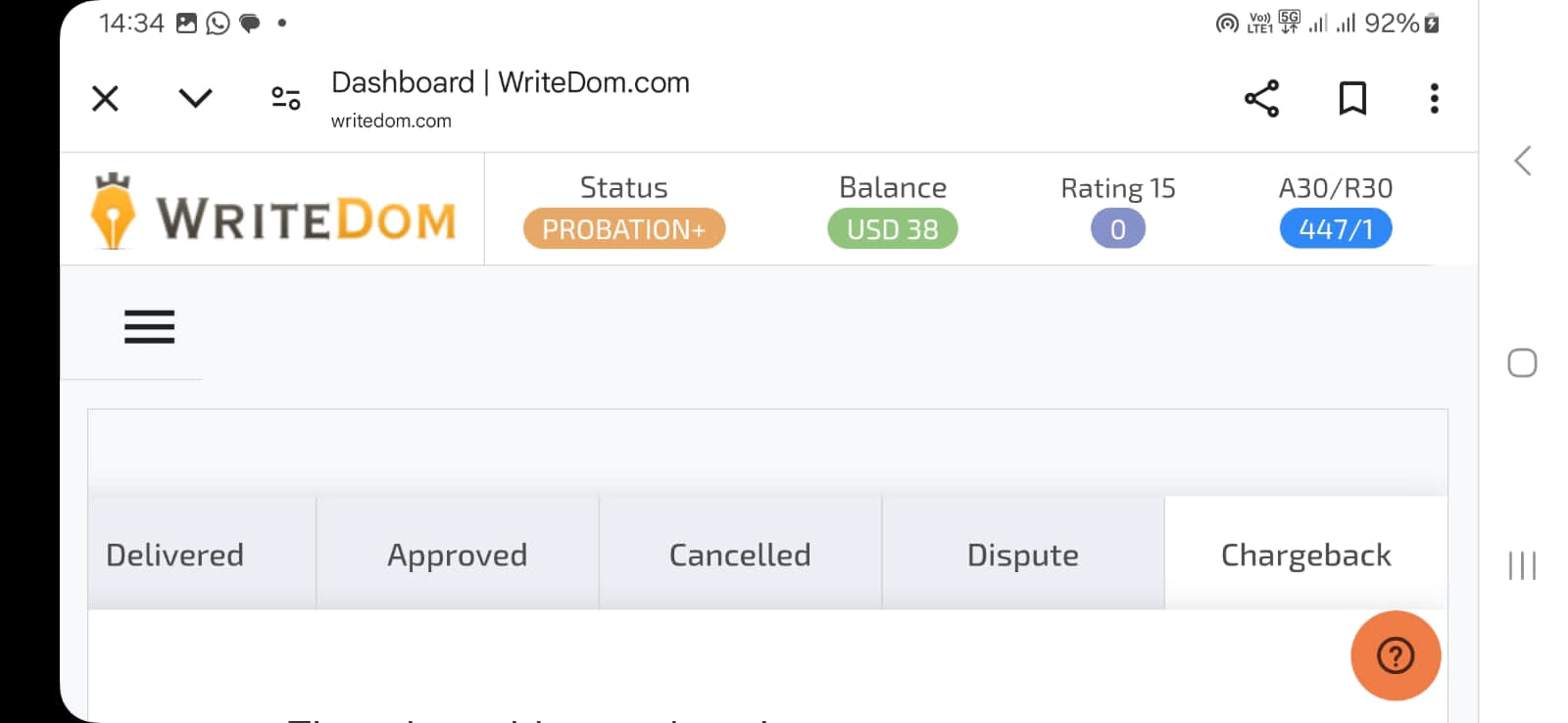Switch to the Approved tab
Screen dimensions: 1568x723
coord(458,554)
